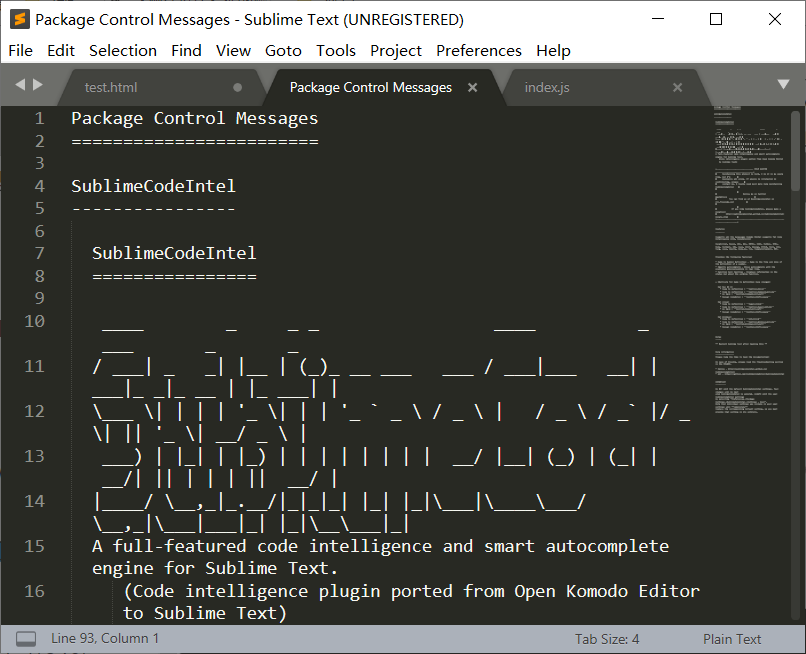Toggle the side bar panel switcher icon

point(26,639)
